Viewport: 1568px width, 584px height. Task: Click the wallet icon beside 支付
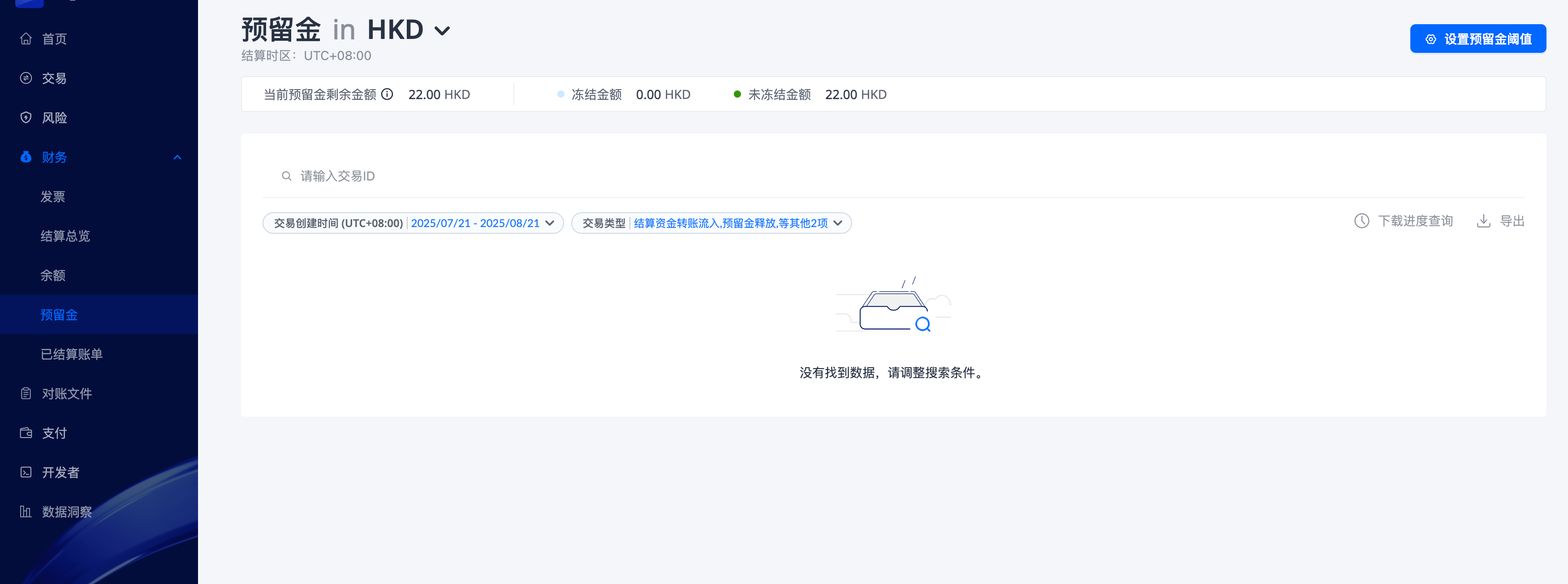click(x=26, y=433)
